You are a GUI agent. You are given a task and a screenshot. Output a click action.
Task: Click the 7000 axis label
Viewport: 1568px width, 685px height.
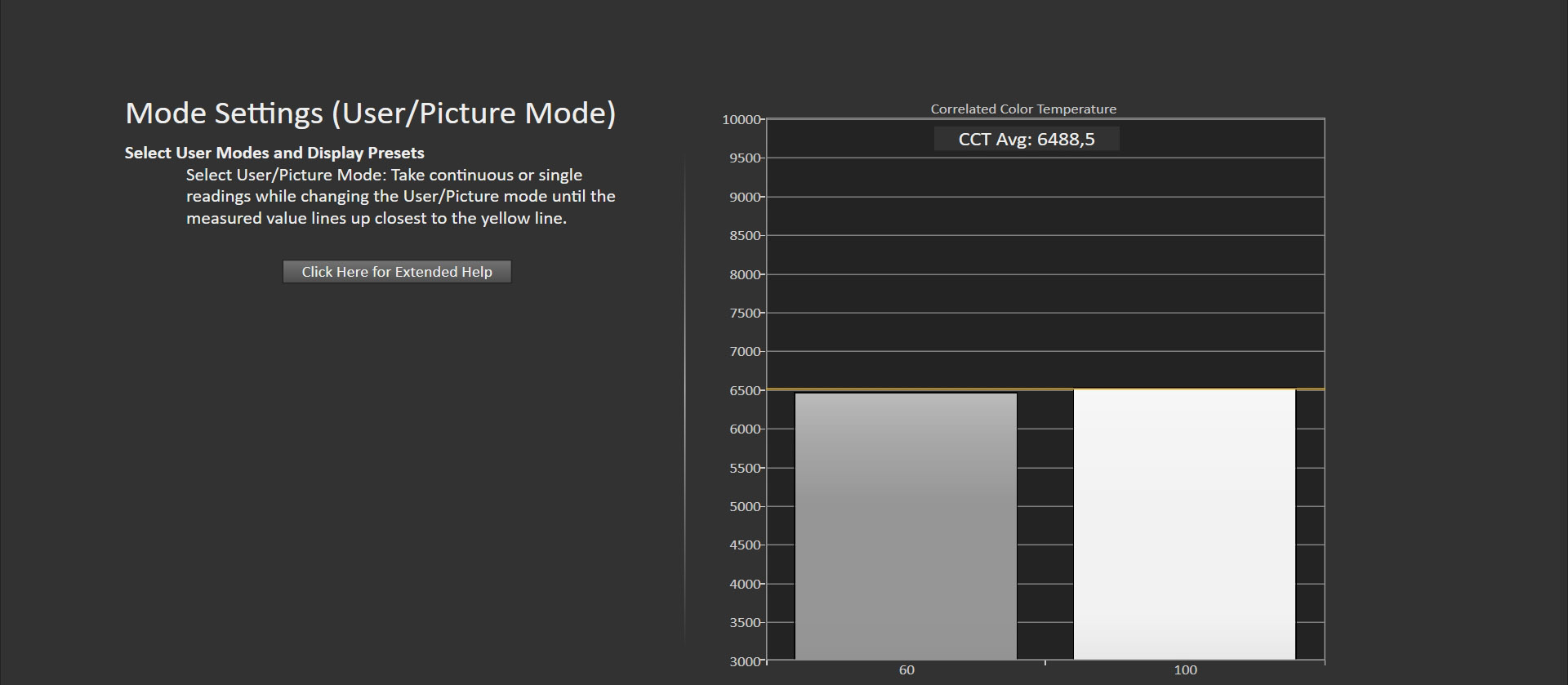pyautogui.click(x=745, y=351)
